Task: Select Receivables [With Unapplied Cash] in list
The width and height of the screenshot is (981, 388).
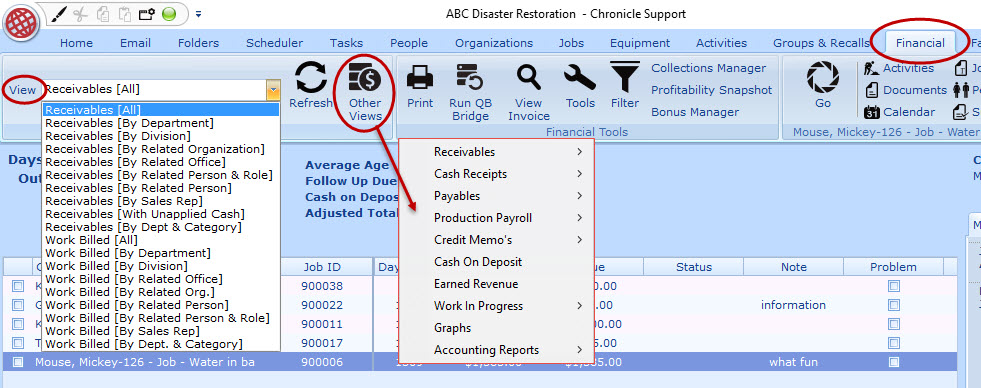Action: (161, 214)
